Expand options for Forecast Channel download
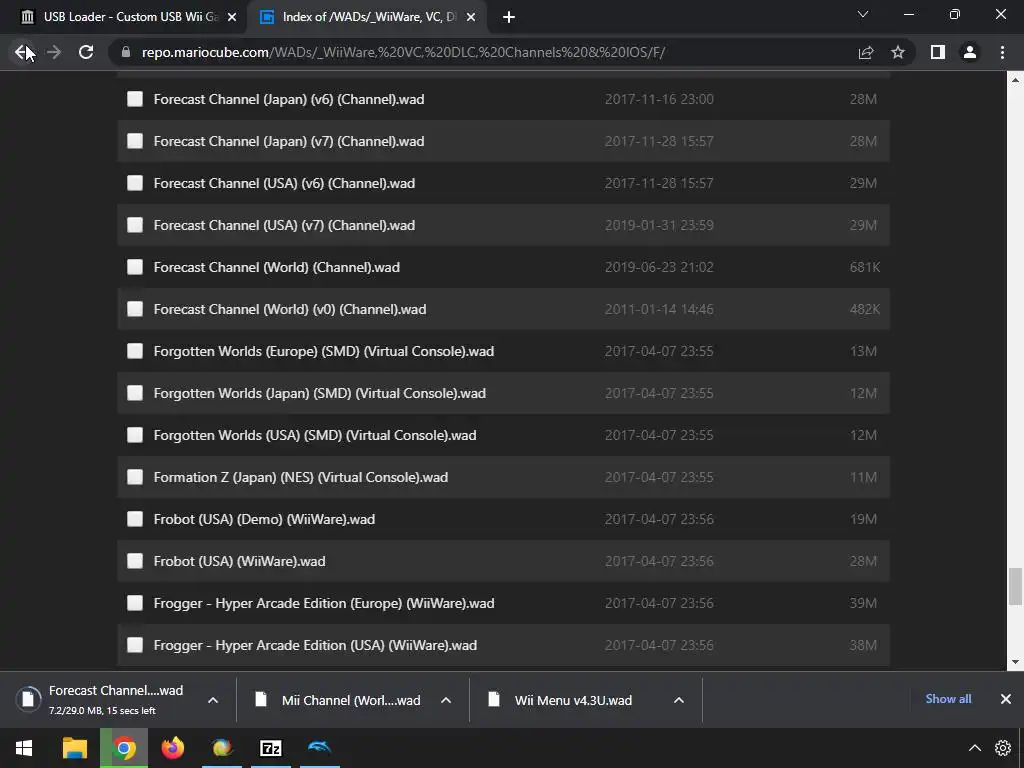This screenshot has height=768, width=1024. (213, 700)
